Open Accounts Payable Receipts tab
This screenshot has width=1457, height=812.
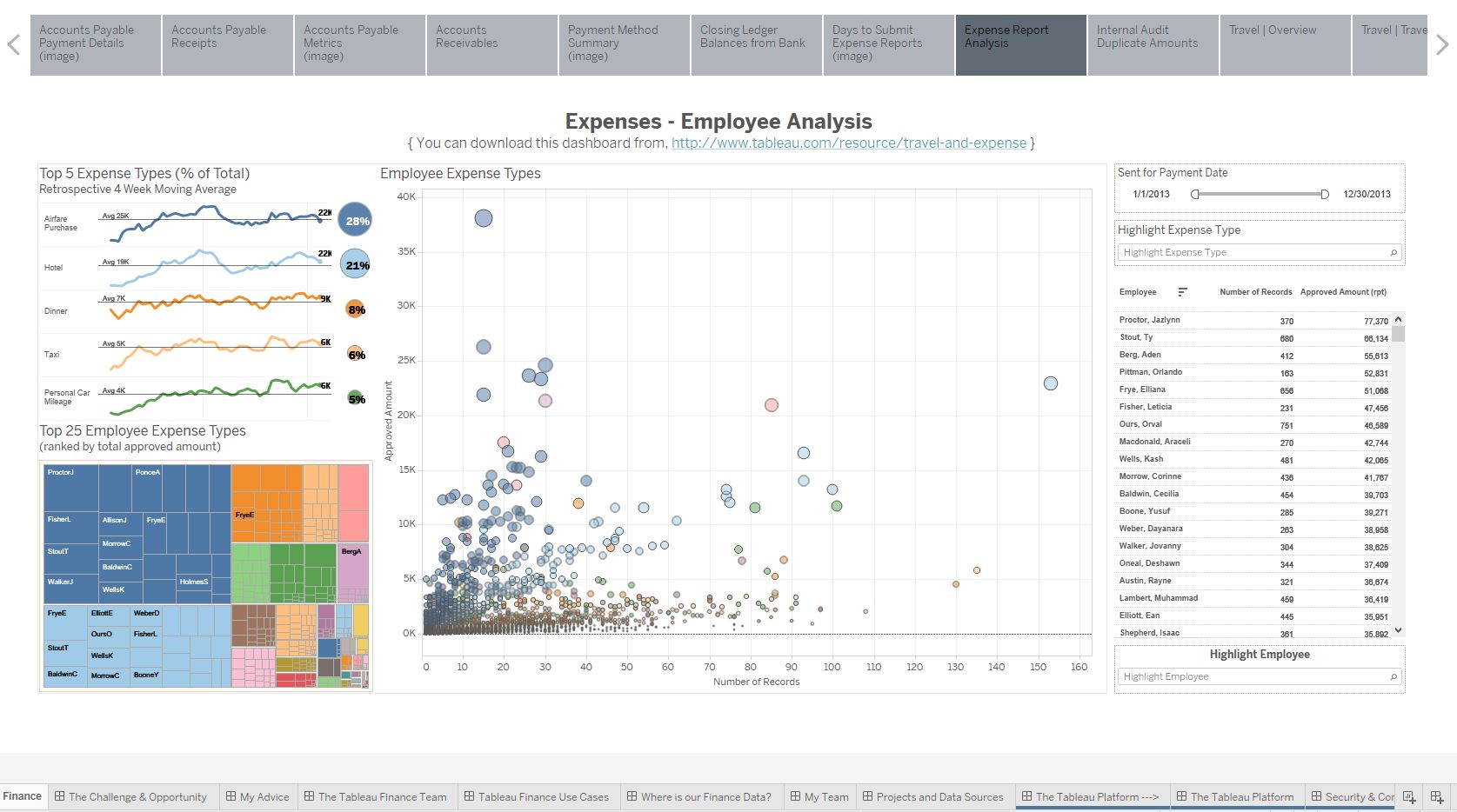click(228, 45)
